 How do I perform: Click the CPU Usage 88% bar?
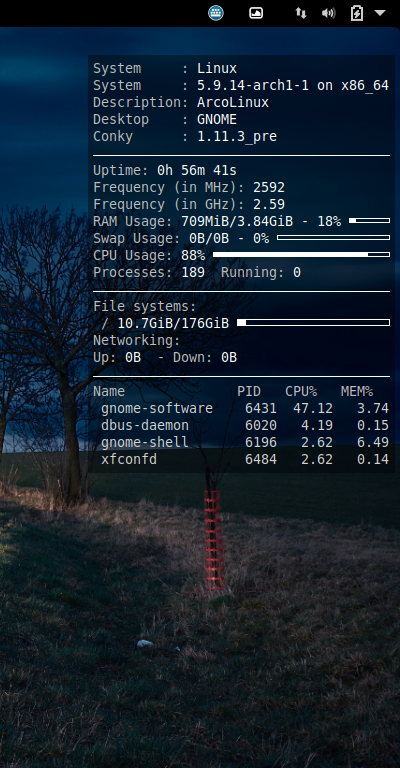tap(301, 255)
